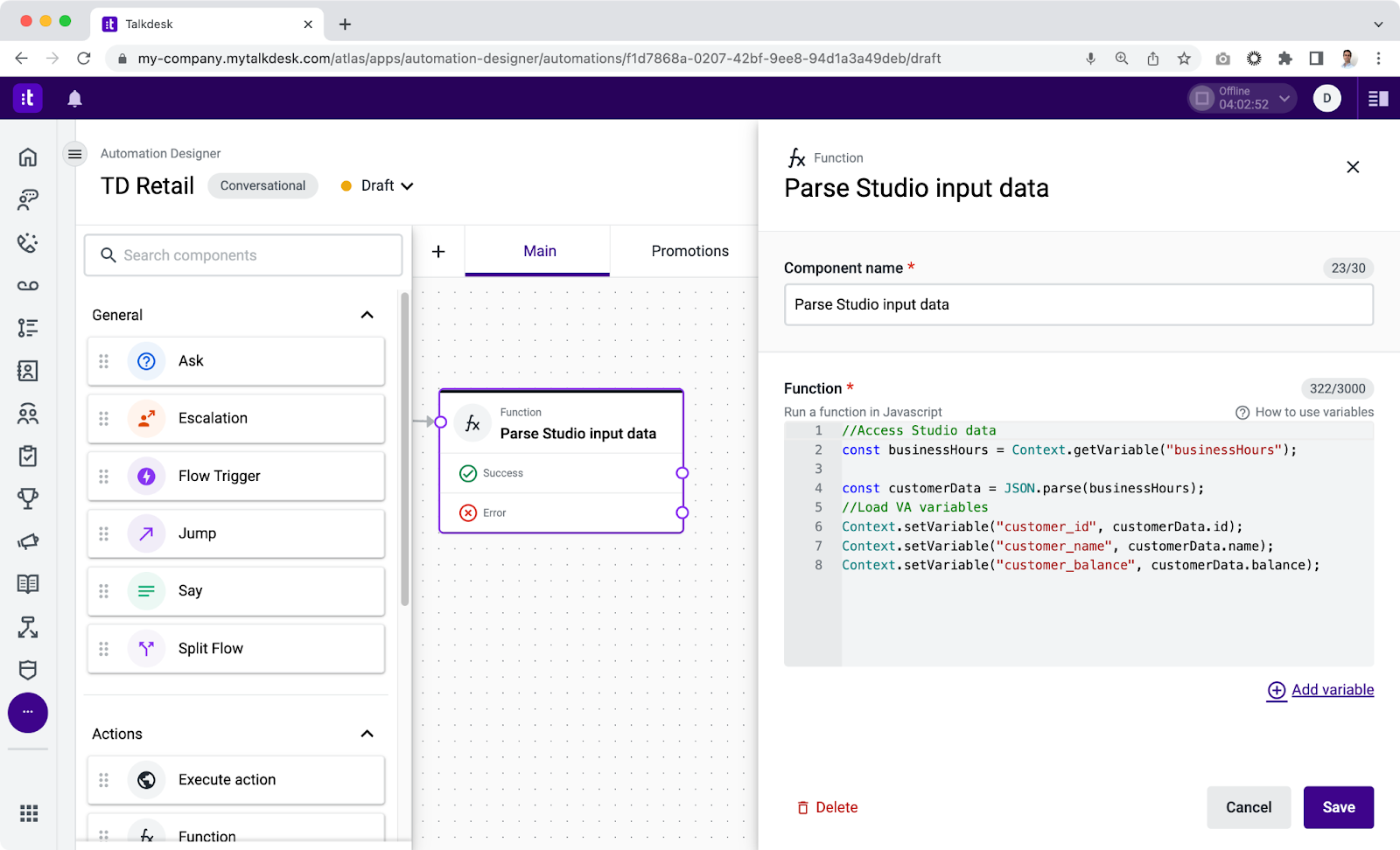
Task: Collapse the Actions components section
Action: click(367, 735)
